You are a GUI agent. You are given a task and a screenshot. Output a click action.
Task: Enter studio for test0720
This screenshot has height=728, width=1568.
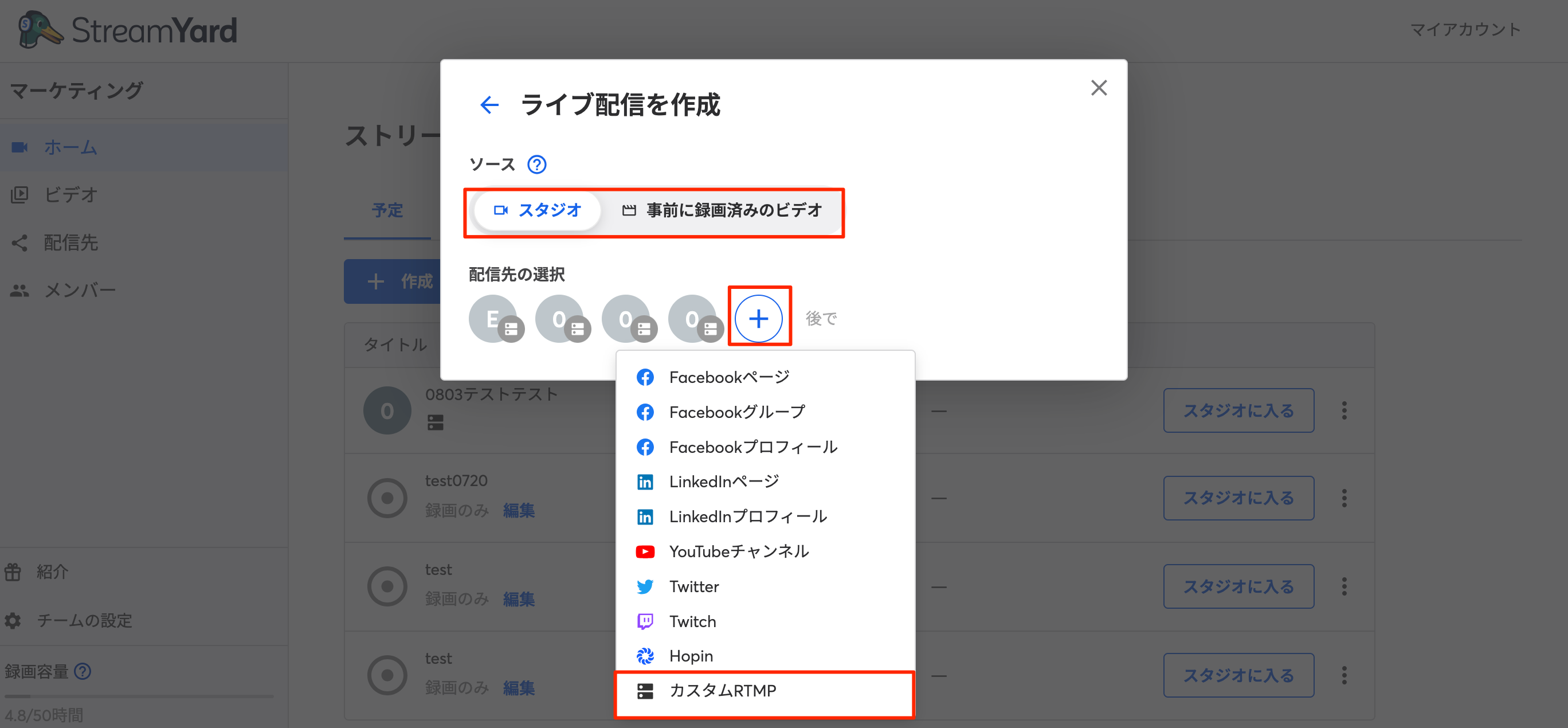[x=1238, y=498]
